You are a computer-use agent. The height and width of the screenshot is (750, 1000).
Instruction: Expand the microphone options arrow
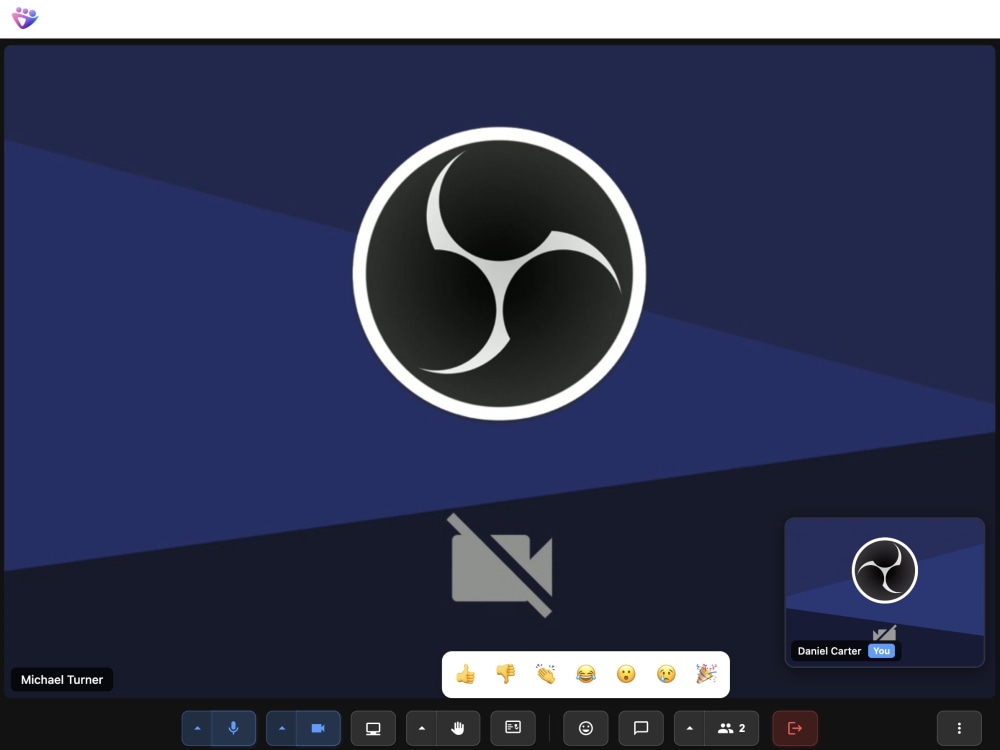[x=197, y=728]
